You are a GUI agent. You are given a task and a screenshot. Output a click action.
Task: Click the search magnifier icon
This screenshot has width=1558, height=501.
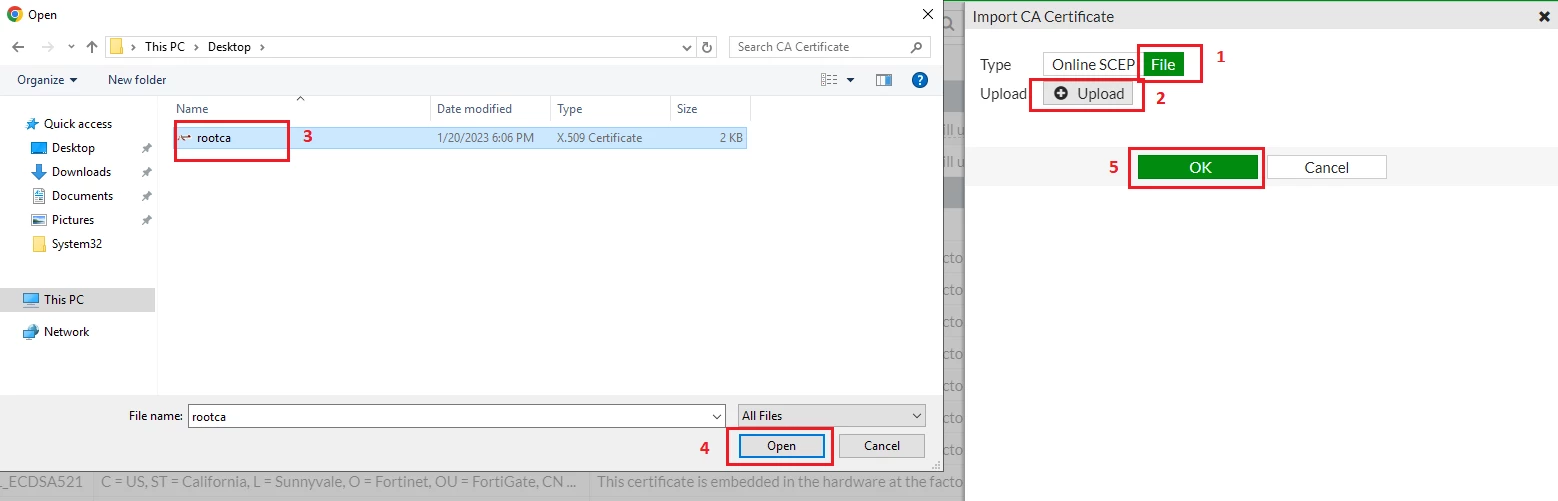point(916,47)
